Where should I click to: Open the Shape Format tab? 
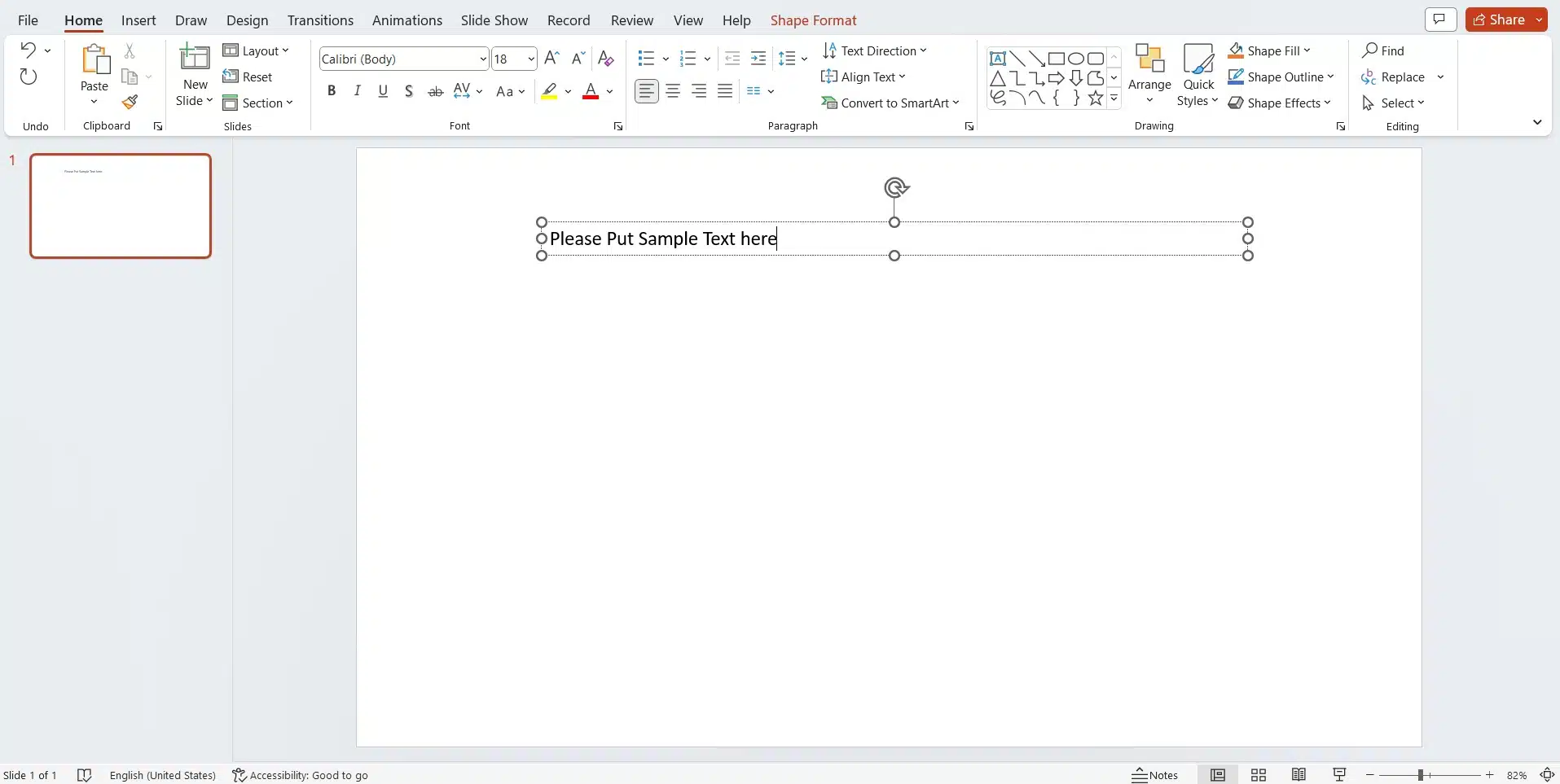[813, 20]
